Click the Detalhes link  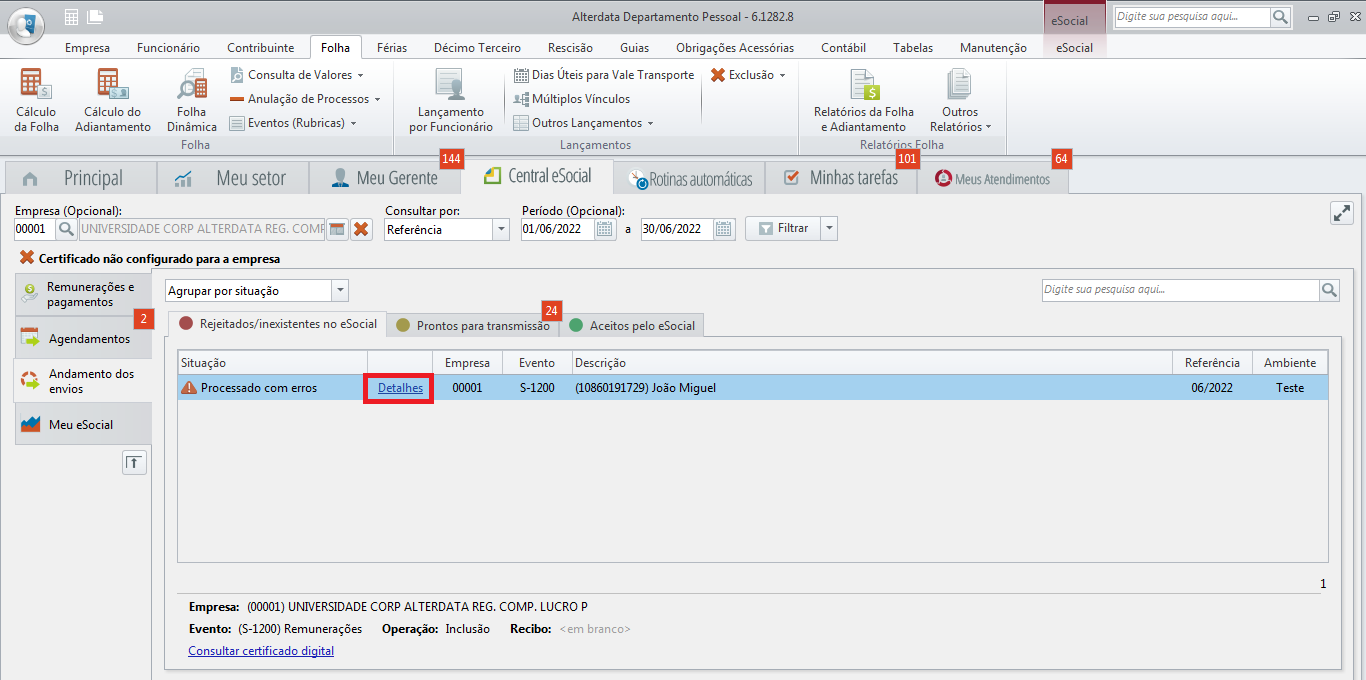400,388
